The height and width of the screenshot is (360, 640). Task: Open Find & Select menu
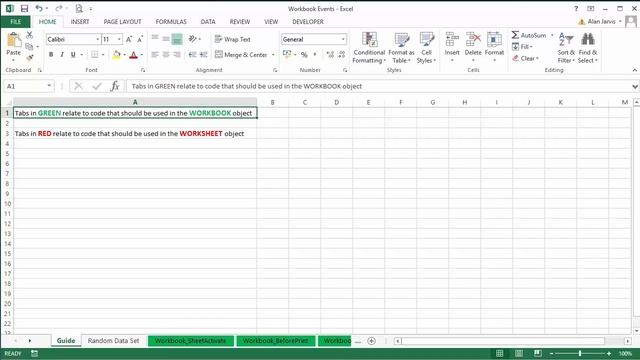tap(588, 48)
